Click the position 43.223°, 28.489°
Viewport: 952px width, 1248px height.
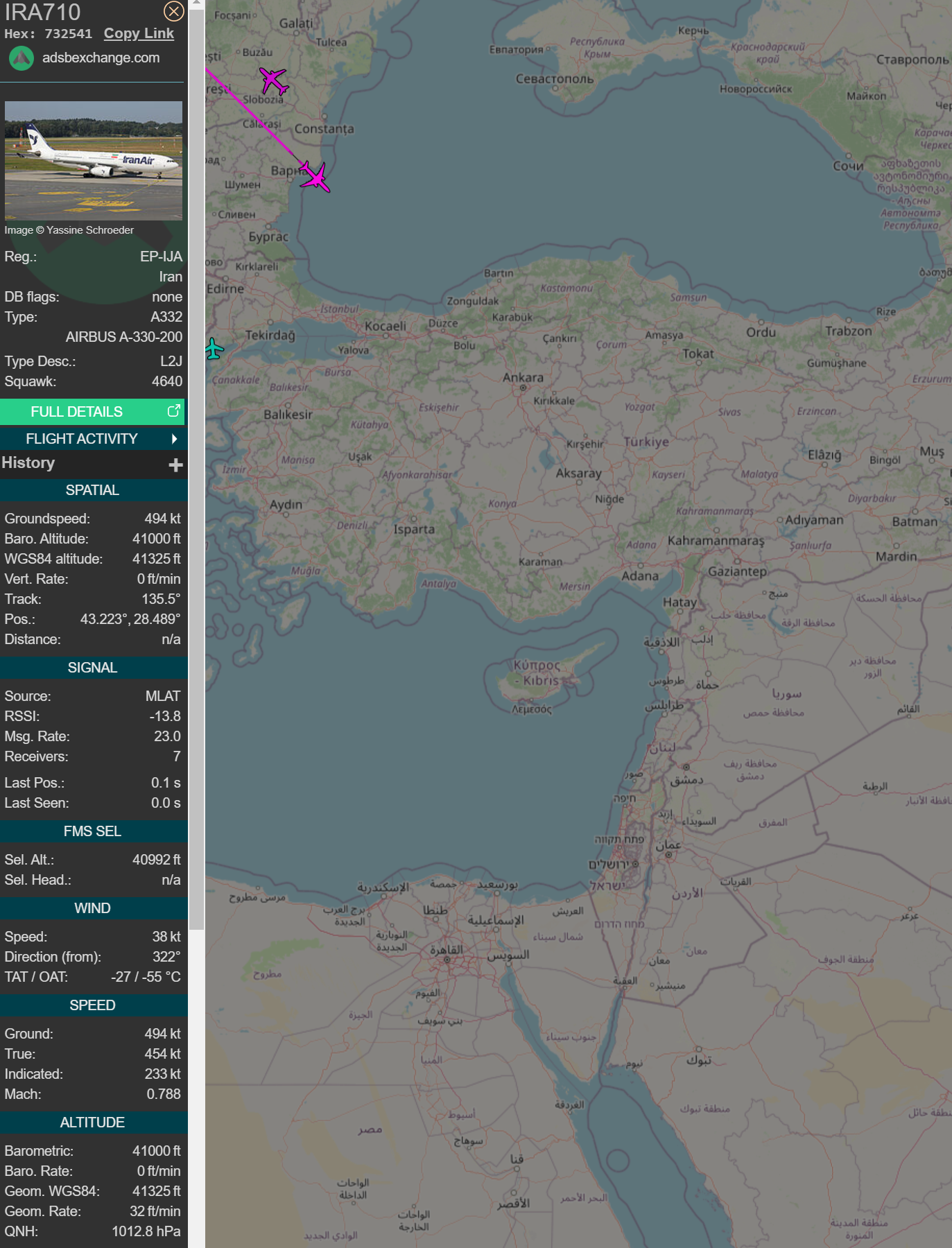click(x=130, y=619)
